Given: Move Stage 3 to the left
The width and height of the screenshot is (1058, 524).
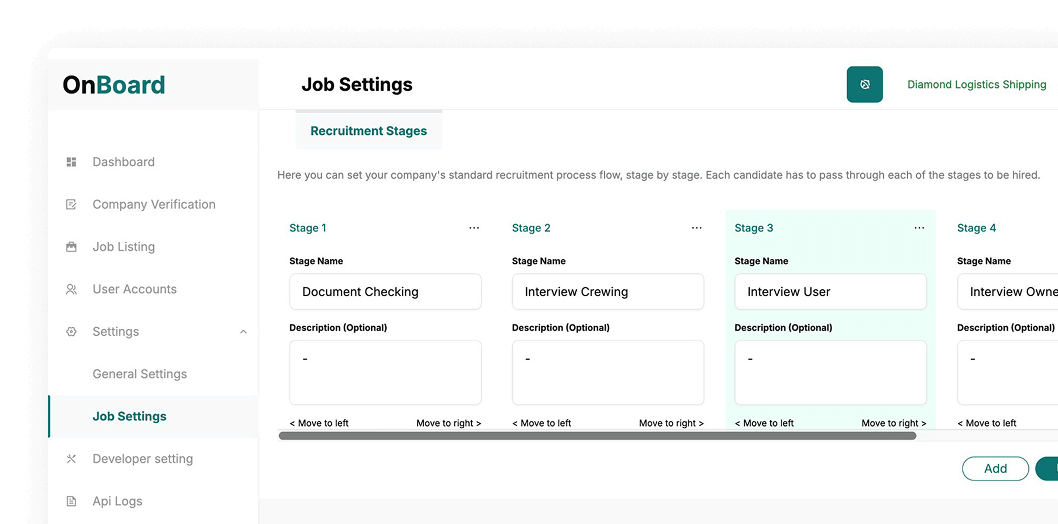Looking at the screenshot, I should pos(765,423).
